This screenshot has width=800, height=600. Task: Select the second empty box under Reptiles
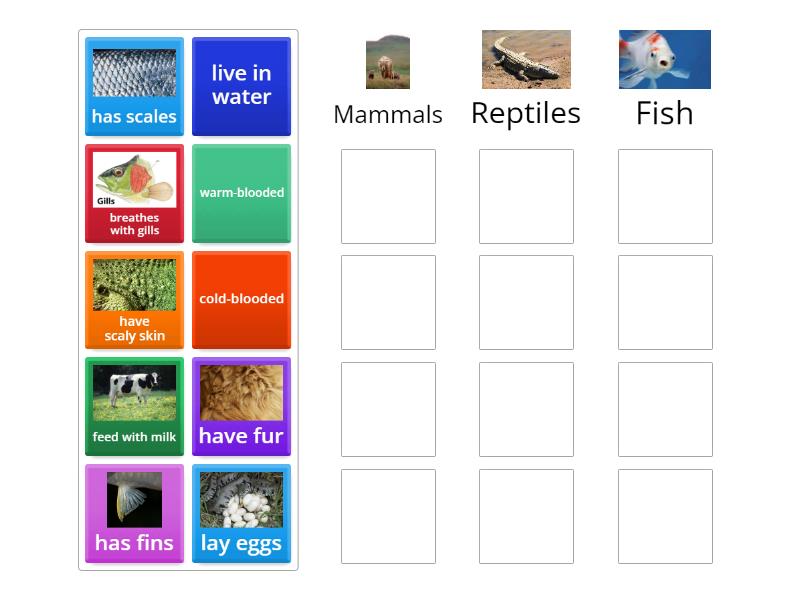tap(525, 303)
